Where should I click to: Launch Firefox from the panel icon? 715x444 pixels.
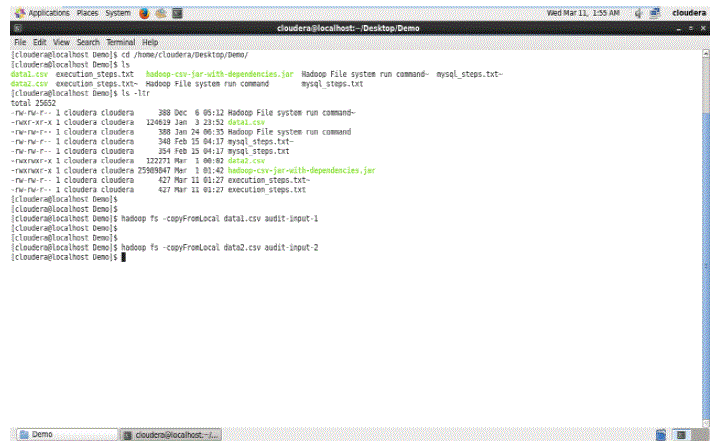[145, 12]
